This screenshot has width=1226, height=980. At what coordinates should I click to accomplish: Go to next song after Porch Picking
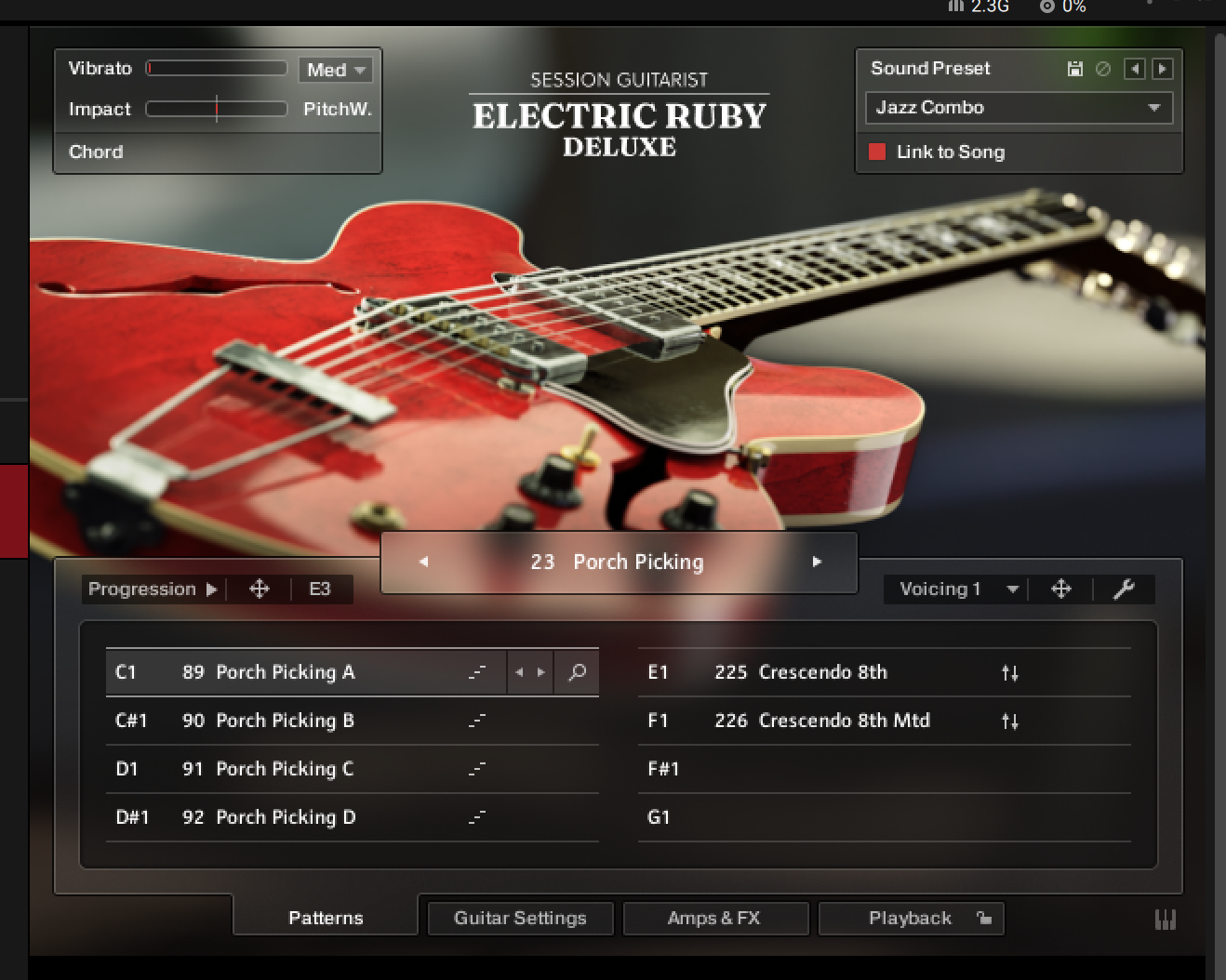coord(817,562)
